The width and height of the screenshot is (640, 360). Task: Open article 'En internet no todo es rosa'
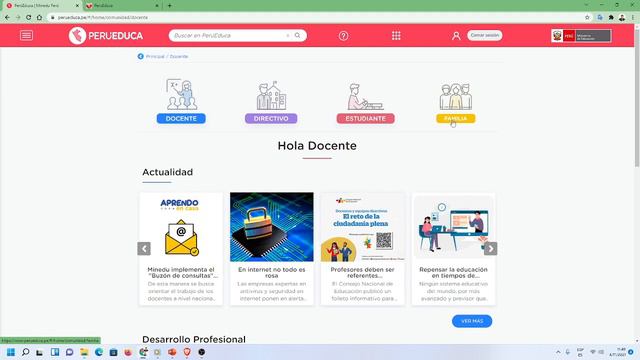point(272,273)
